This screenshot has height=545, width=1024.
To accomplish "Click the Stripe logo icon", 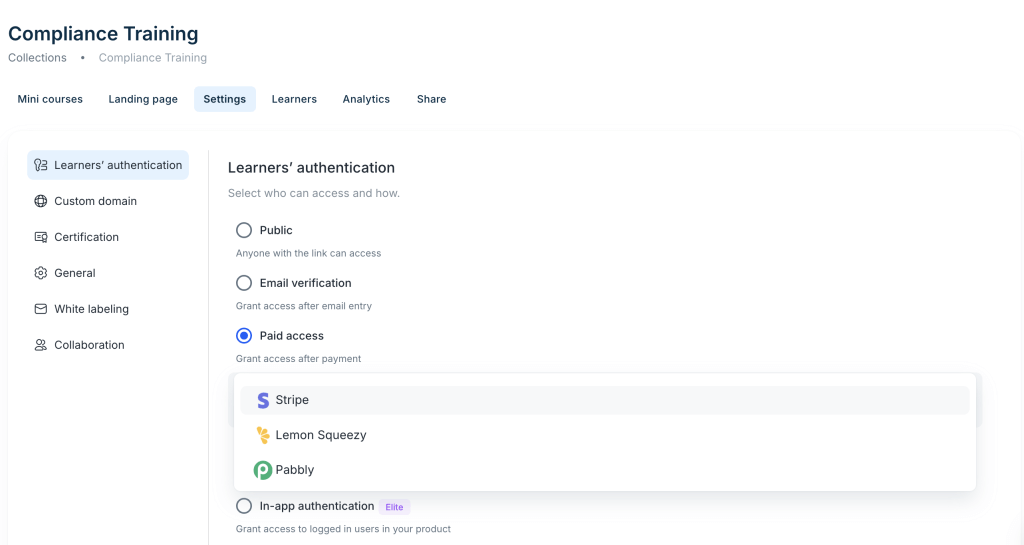I will coord(263,400).
